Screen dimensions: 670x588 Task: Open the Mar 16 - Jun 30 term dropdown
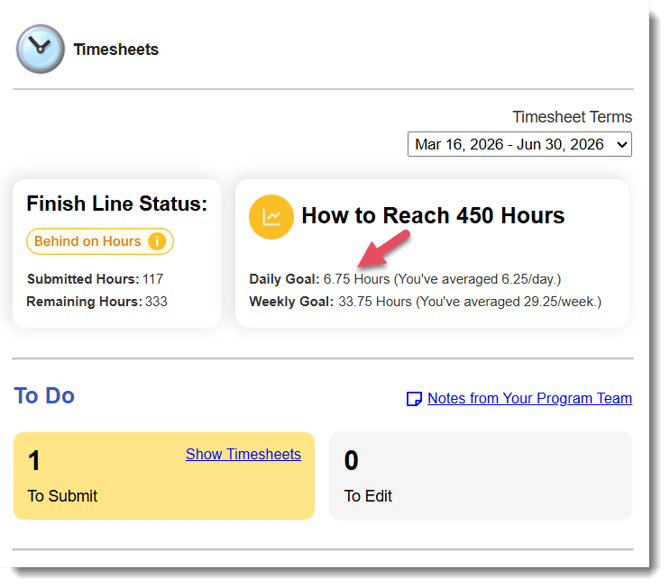519,144
